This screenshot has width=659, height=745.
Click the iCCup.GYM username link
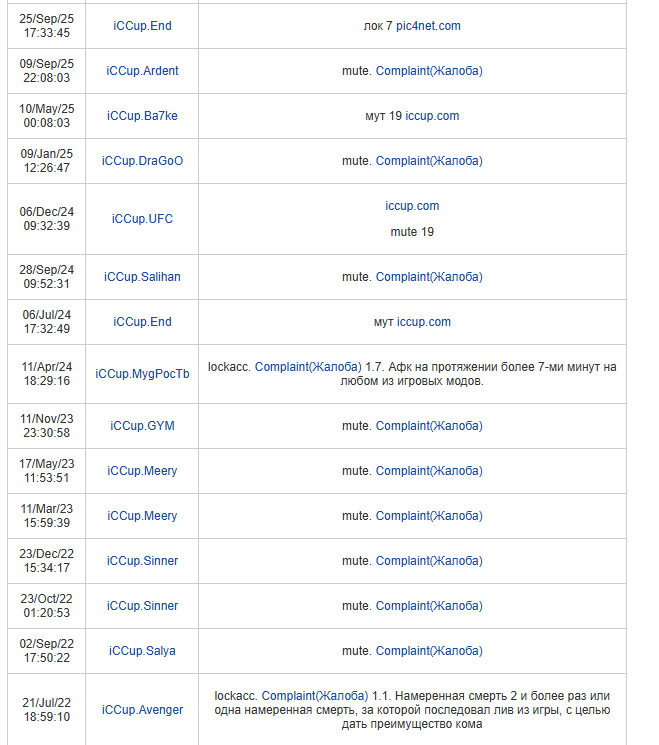click(142, 426)
